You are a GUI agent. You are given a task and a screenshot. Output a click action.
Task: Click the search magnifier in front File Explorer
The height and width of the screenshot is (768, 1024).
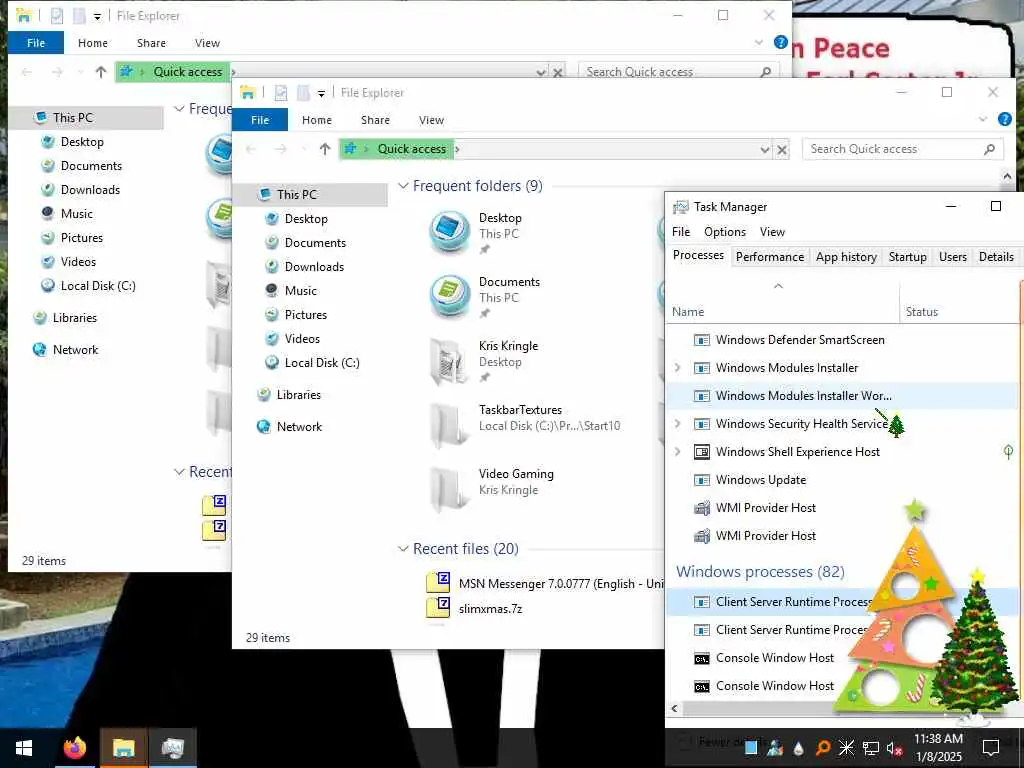pyautogui.click(x=989, y=149)
